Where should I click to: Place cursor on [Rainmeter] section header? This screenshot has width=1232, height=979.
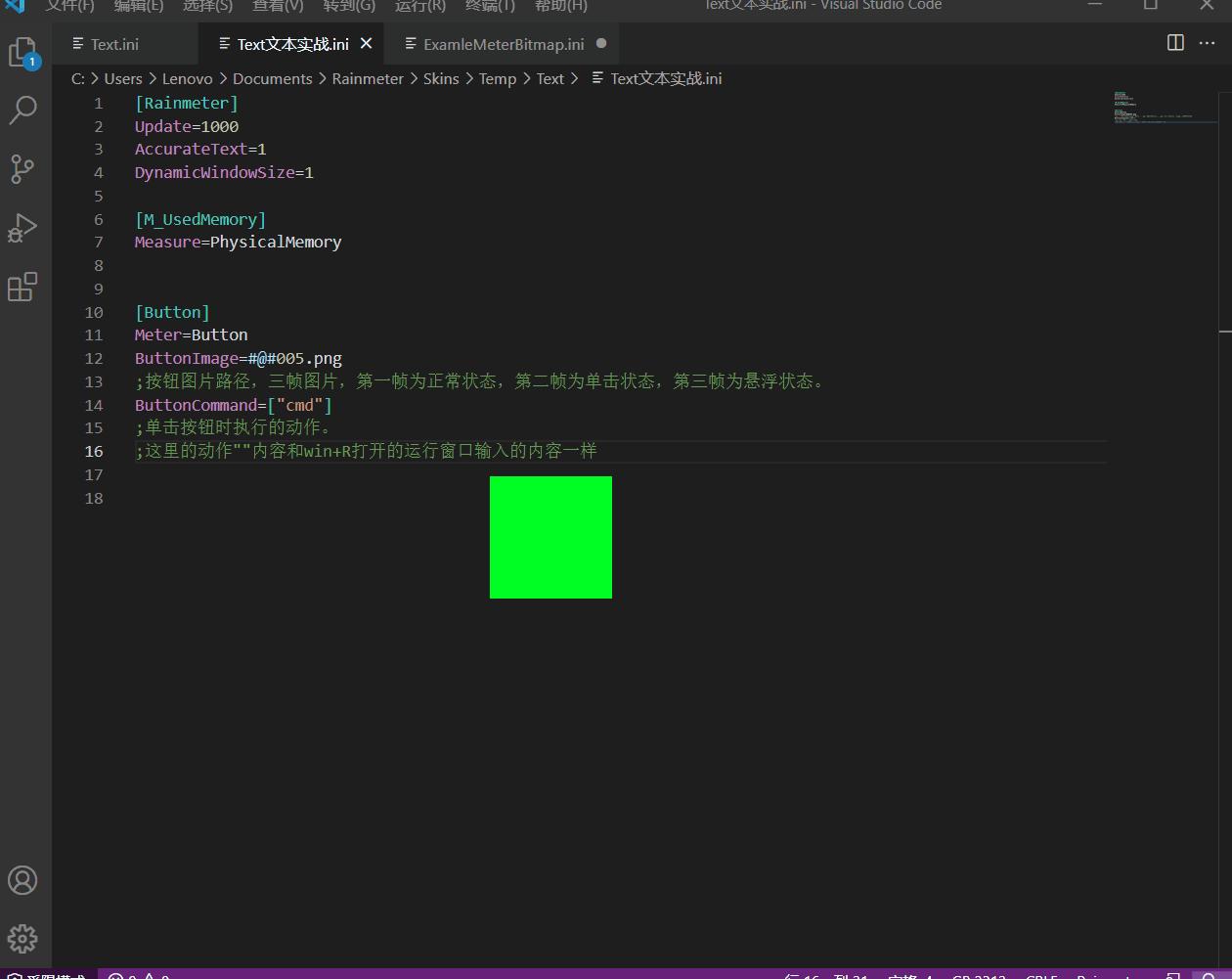[x=187, y=103]
